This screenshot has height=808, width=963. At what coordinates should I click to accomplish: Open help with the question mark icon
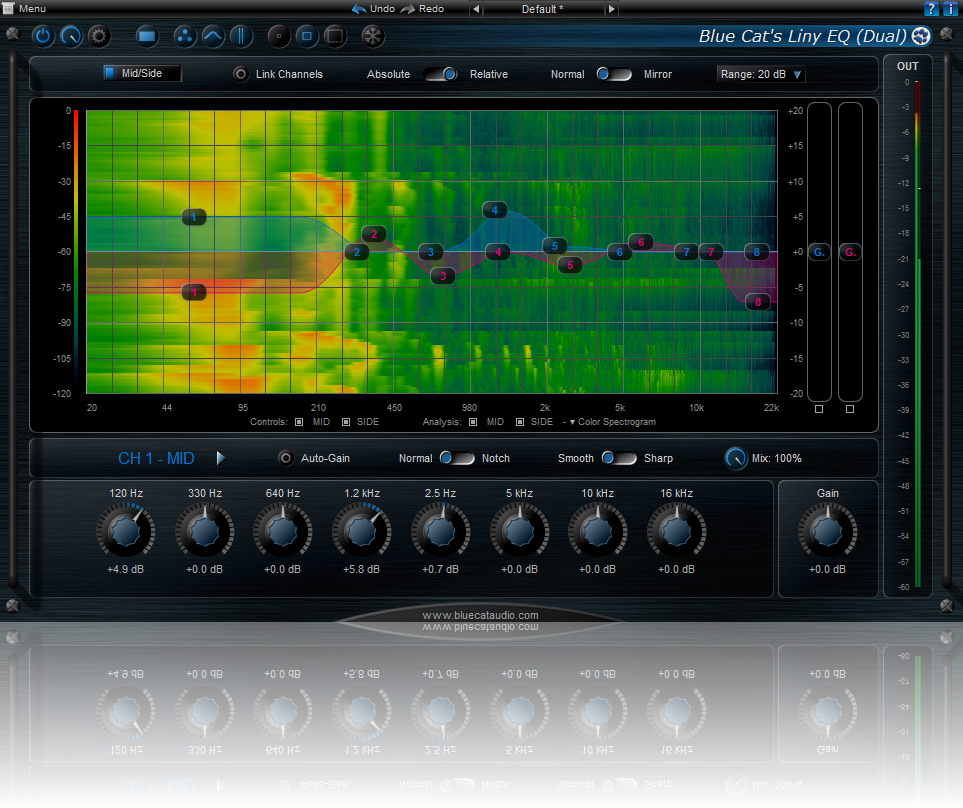932,9
